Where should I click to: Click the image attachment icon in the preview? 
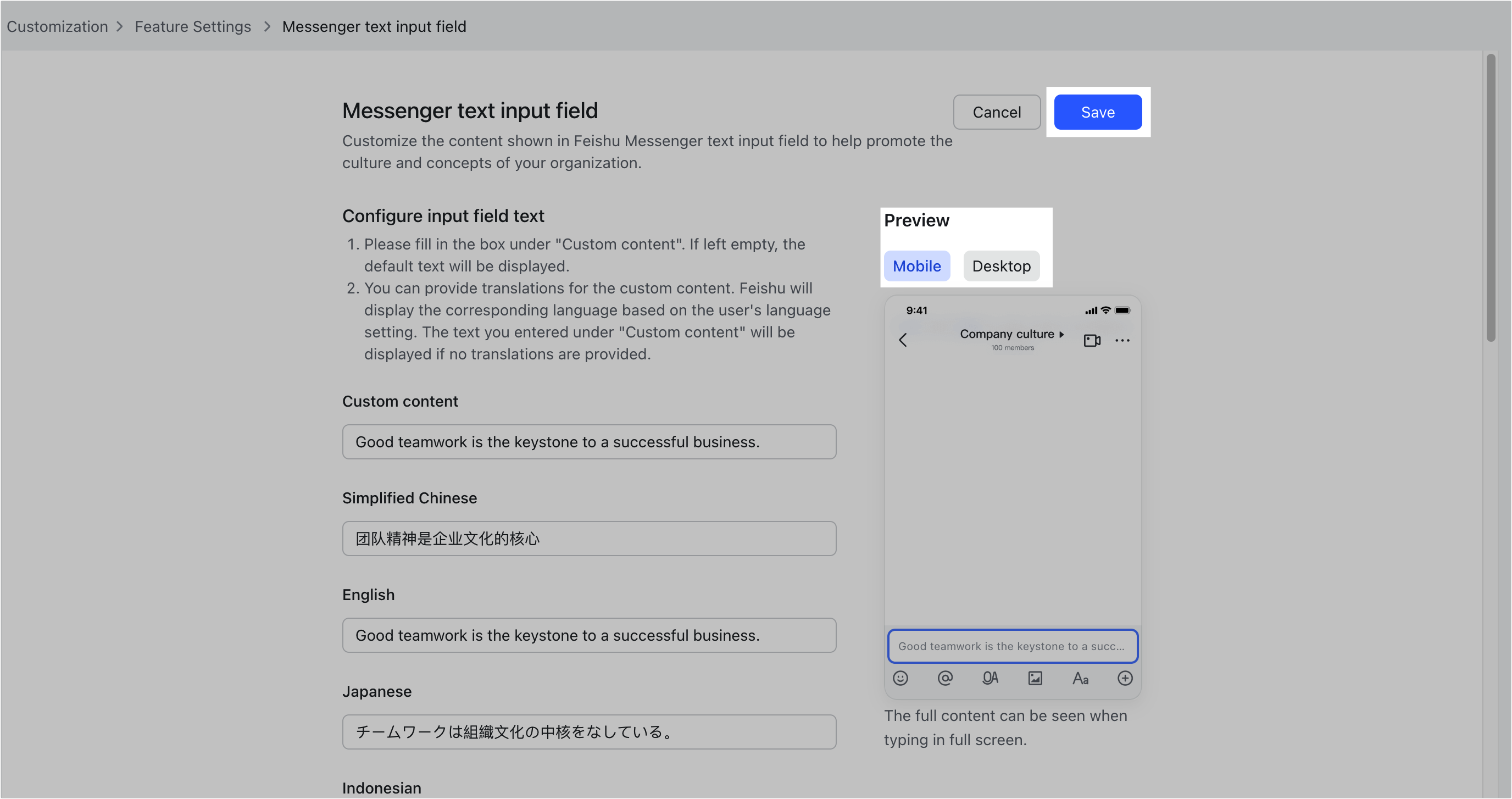click(1035, 678)
